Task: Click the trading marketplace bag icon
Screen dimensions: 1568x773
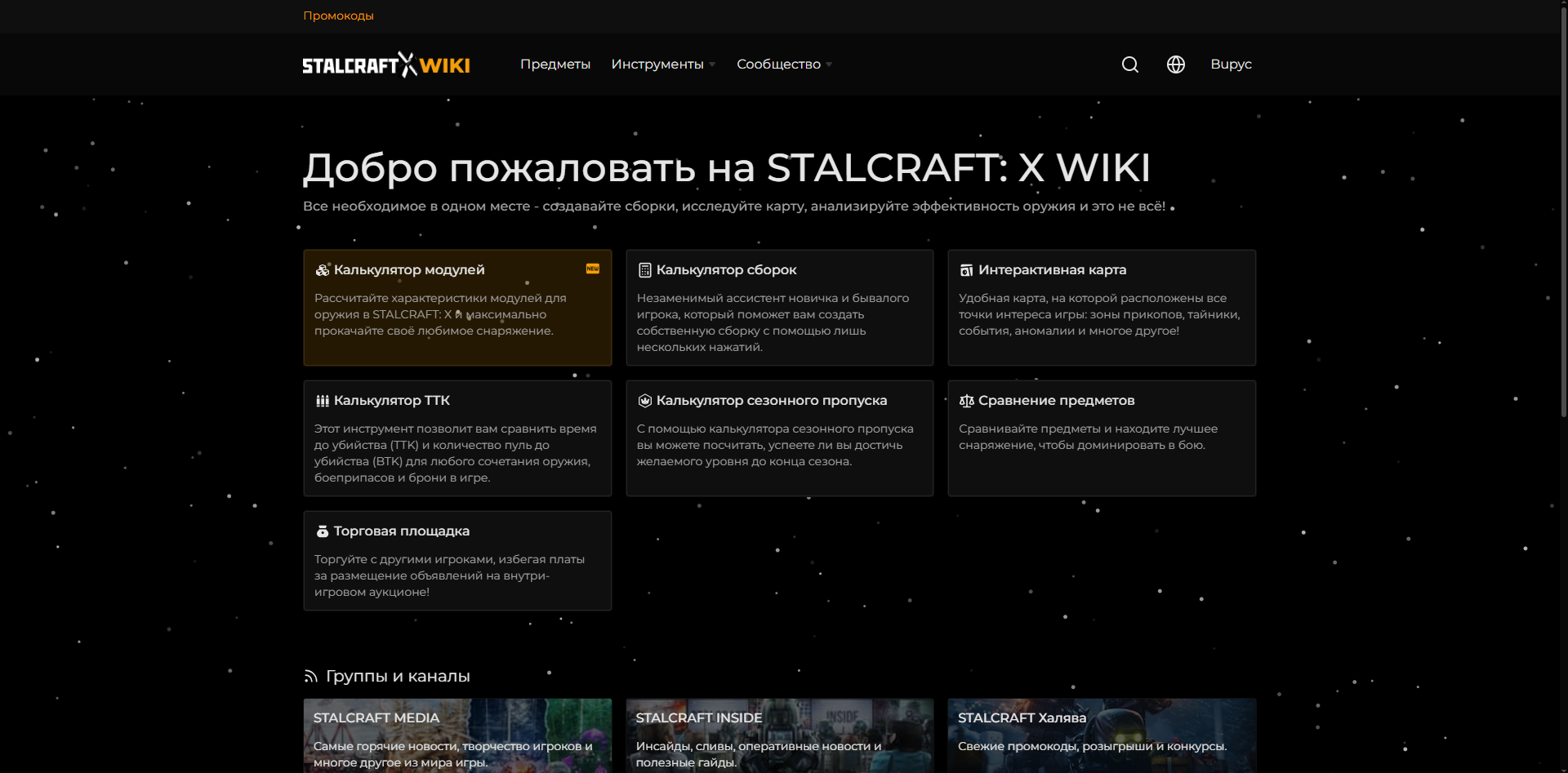Action: tap(323, 531)
